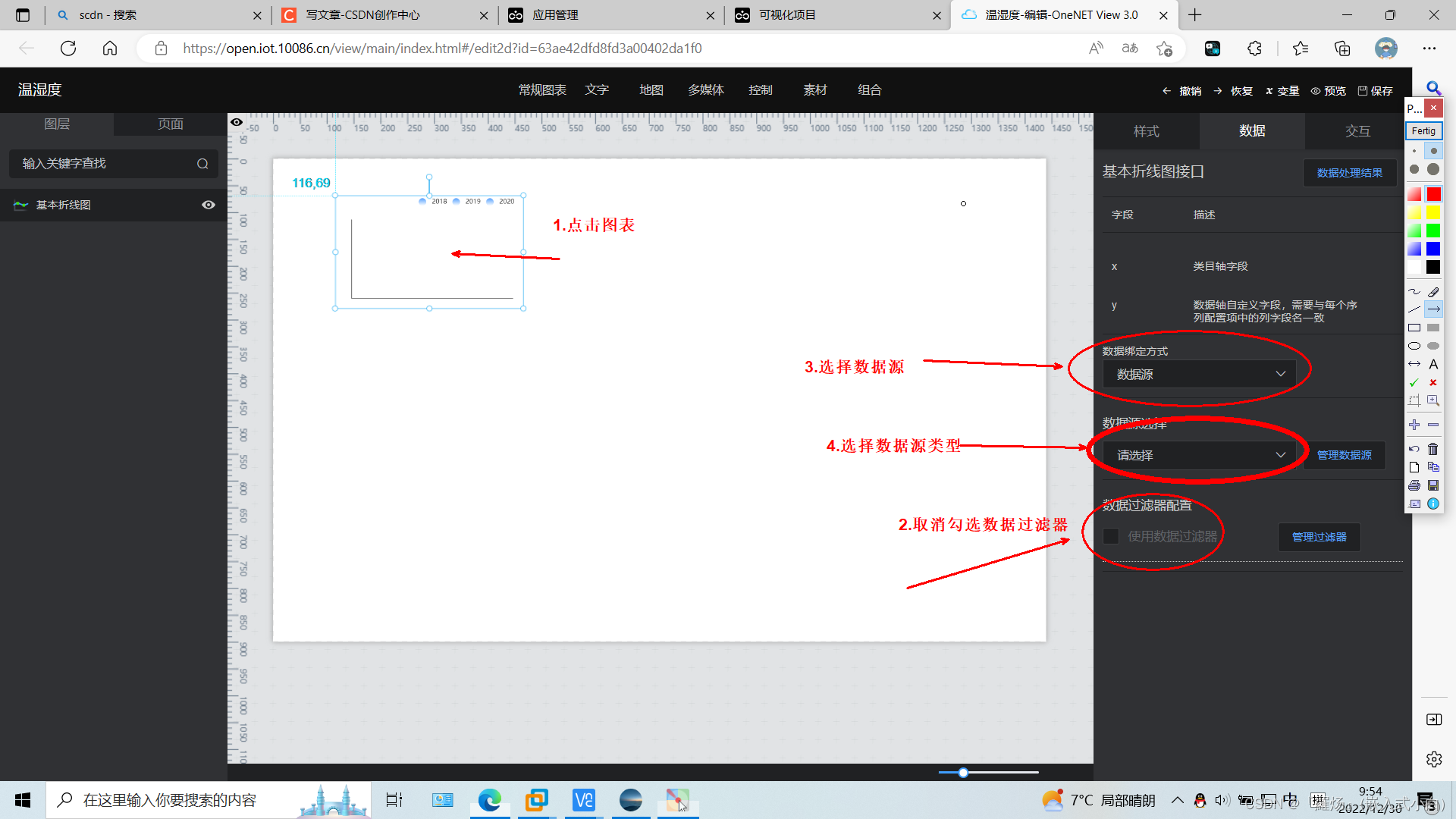1456x819 pixels.
Task: Select the eraser tool in drawing palette
Action: (x=1432, y=292)
